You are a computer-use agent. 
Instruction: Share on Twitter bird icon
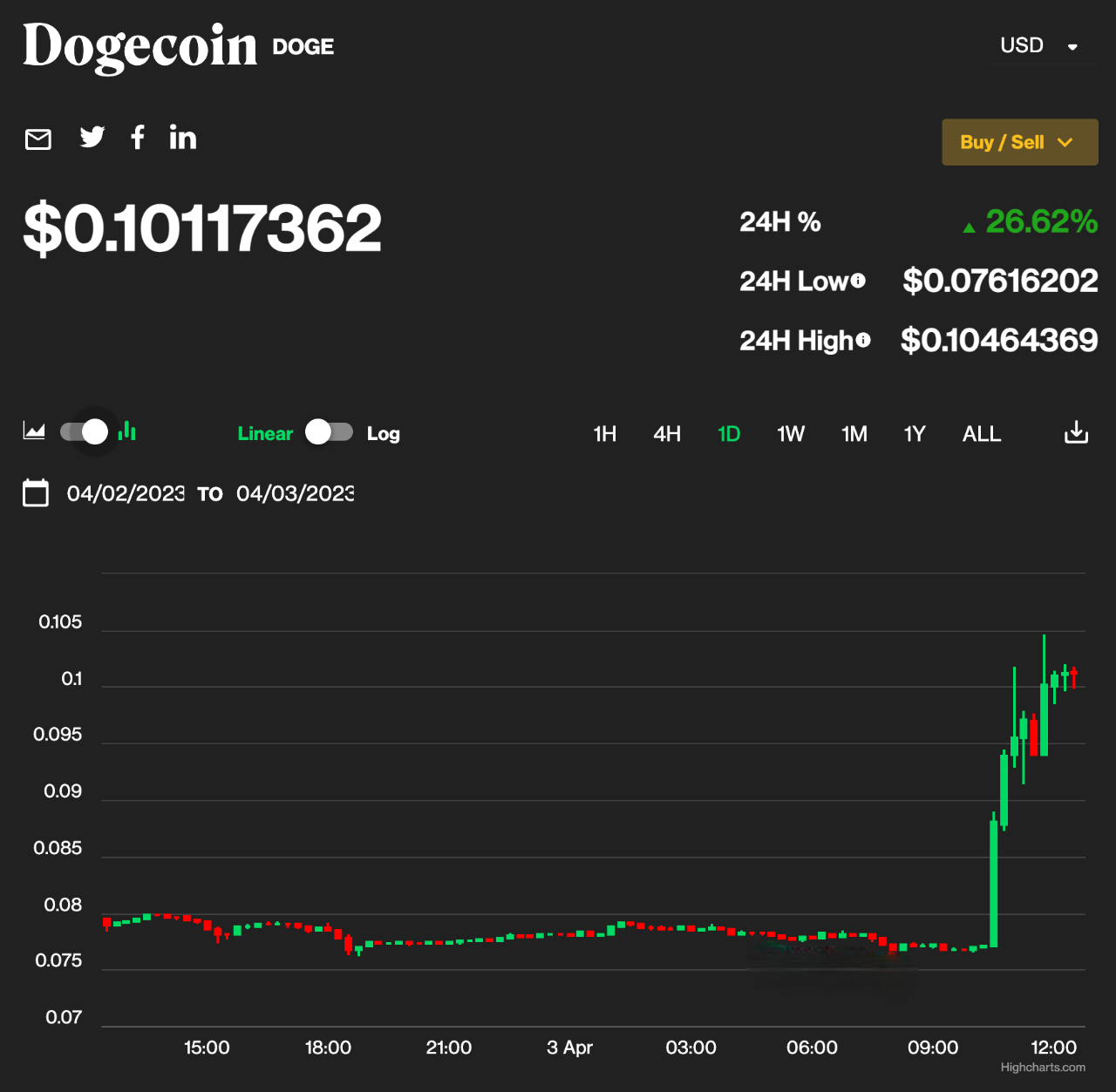[x=92, y=137]
